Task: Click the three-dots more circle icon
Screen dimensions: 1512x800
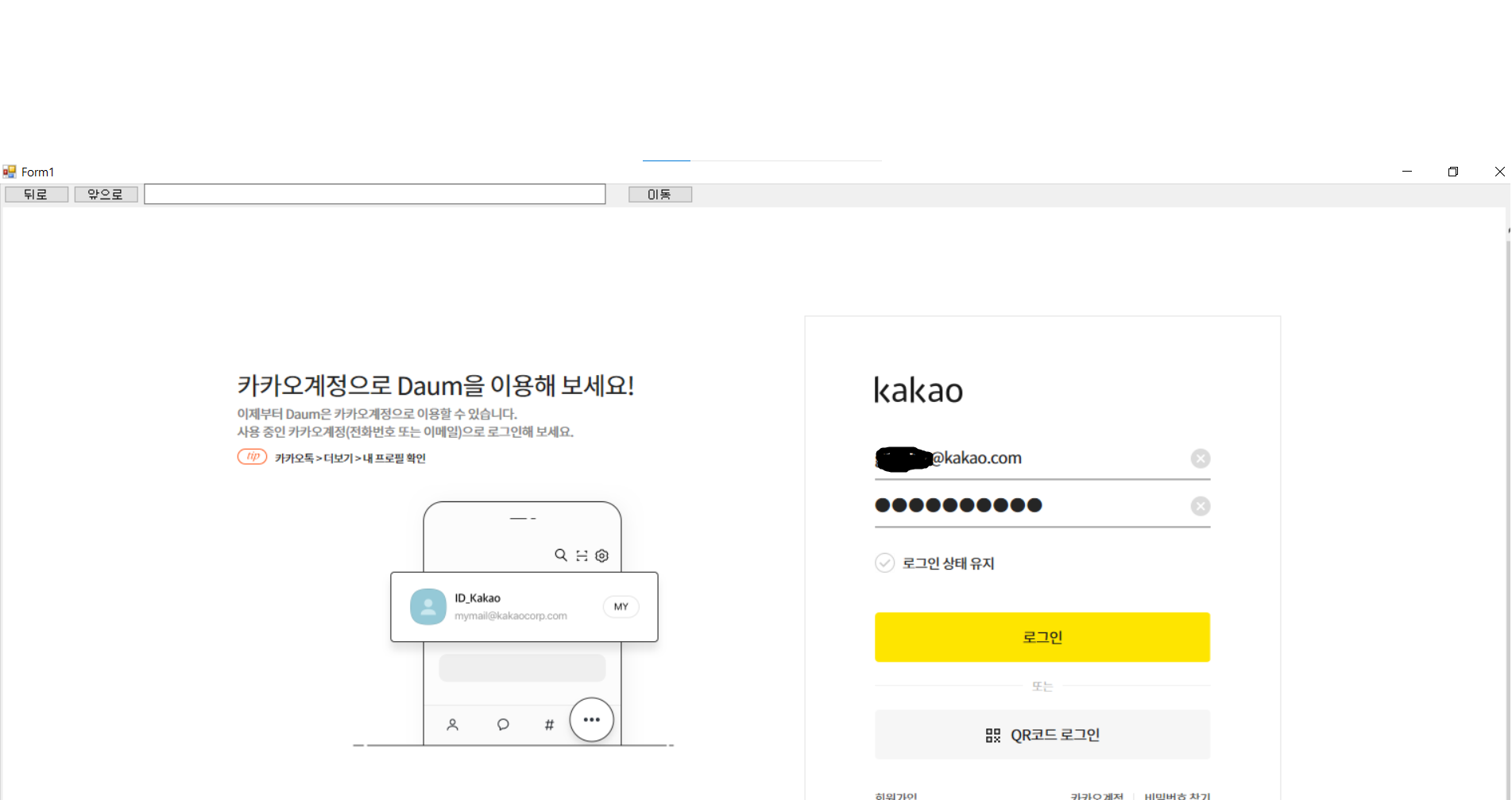Action: (x=592, y=720)
